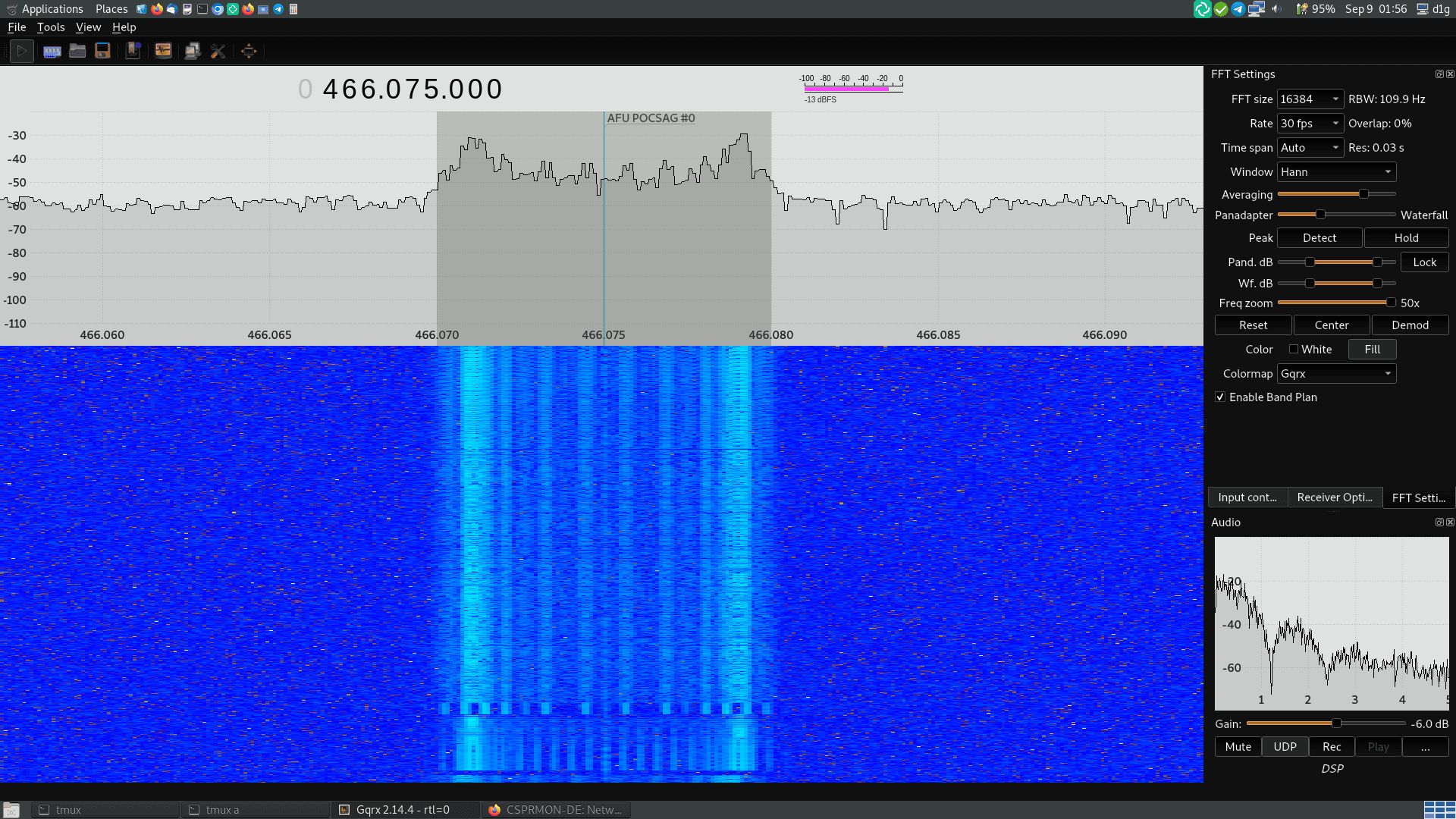Add a bookmark with the bookmark toolbar icon

(133, 51)
